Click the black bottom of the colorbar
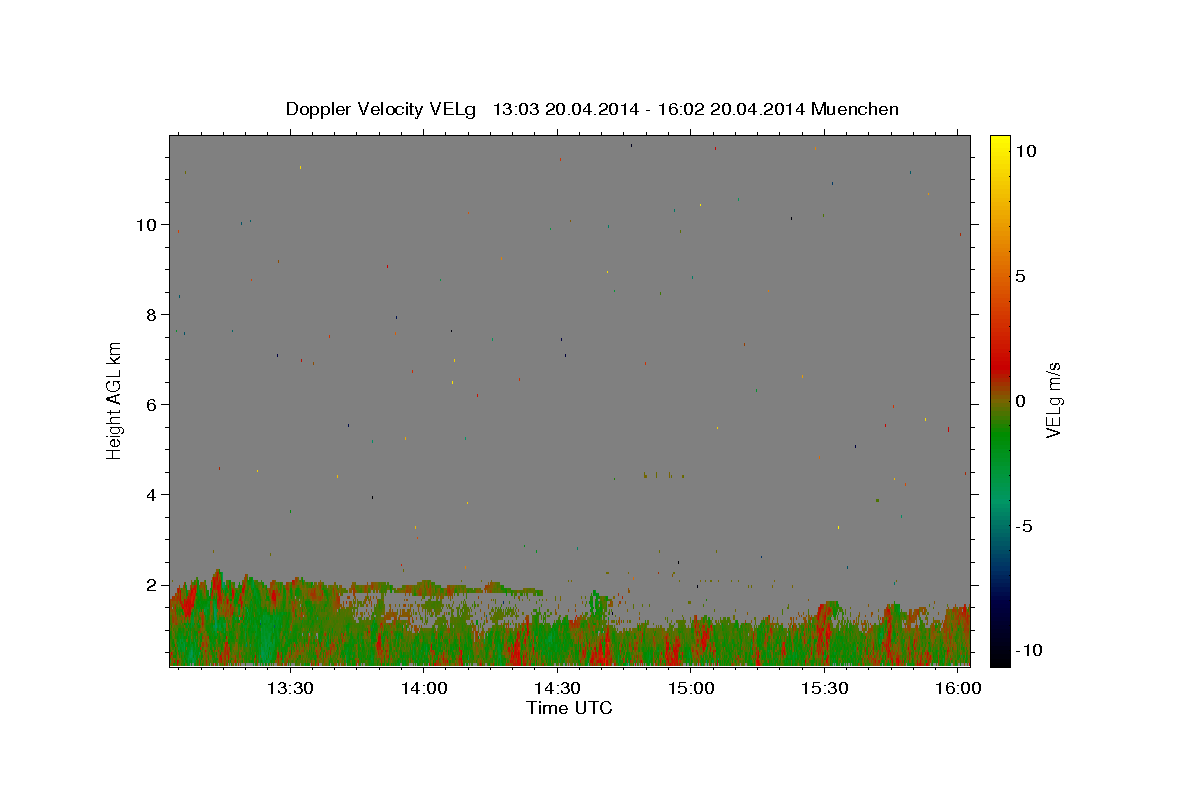This screenshot has height=800, width=1200. point(999,659)
